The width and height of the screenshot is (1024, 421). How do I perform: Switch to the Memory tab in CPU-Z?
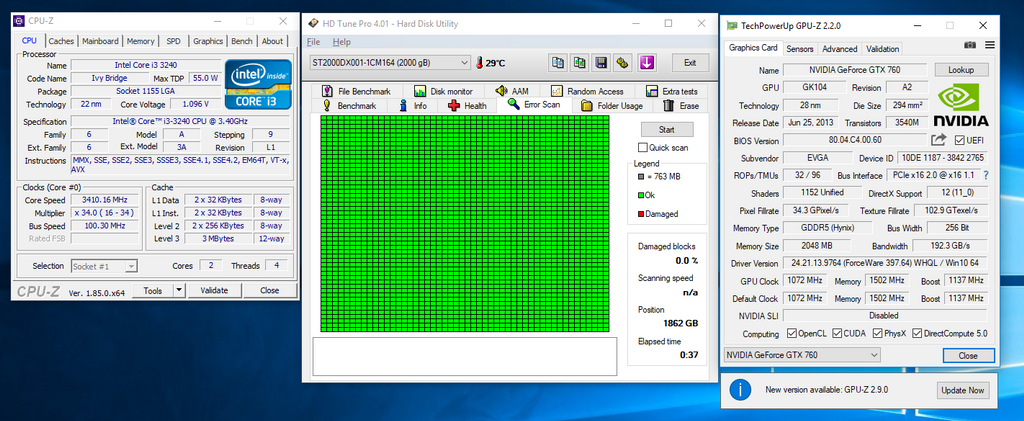point(140,40)
